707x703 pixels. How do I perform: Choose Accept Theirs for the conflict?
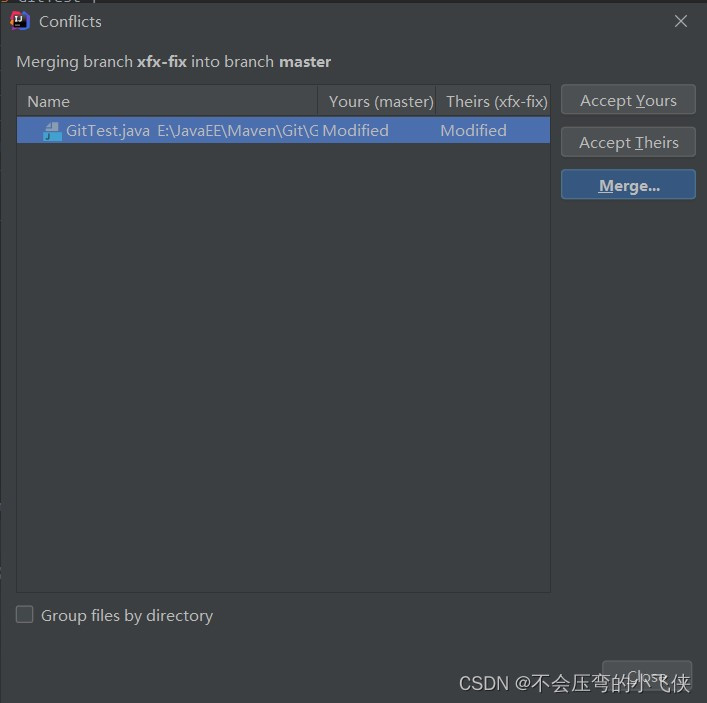[x=628, y=142]
